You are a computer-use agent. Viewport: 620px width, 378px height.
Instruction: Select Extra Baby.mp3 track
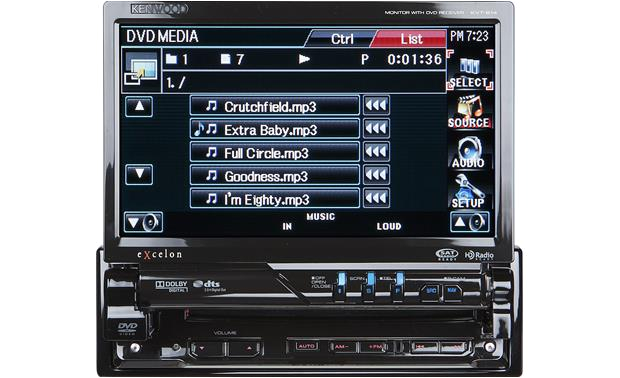[275, 129]
